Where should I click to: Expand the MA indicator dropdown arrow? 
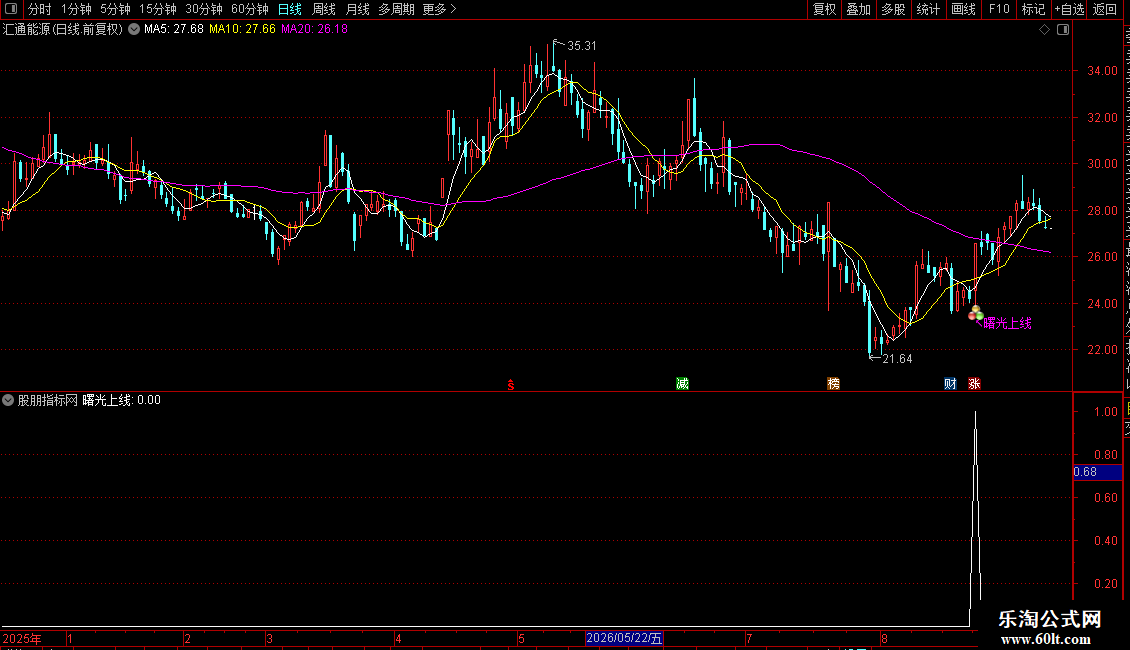[x=134, y=30]
